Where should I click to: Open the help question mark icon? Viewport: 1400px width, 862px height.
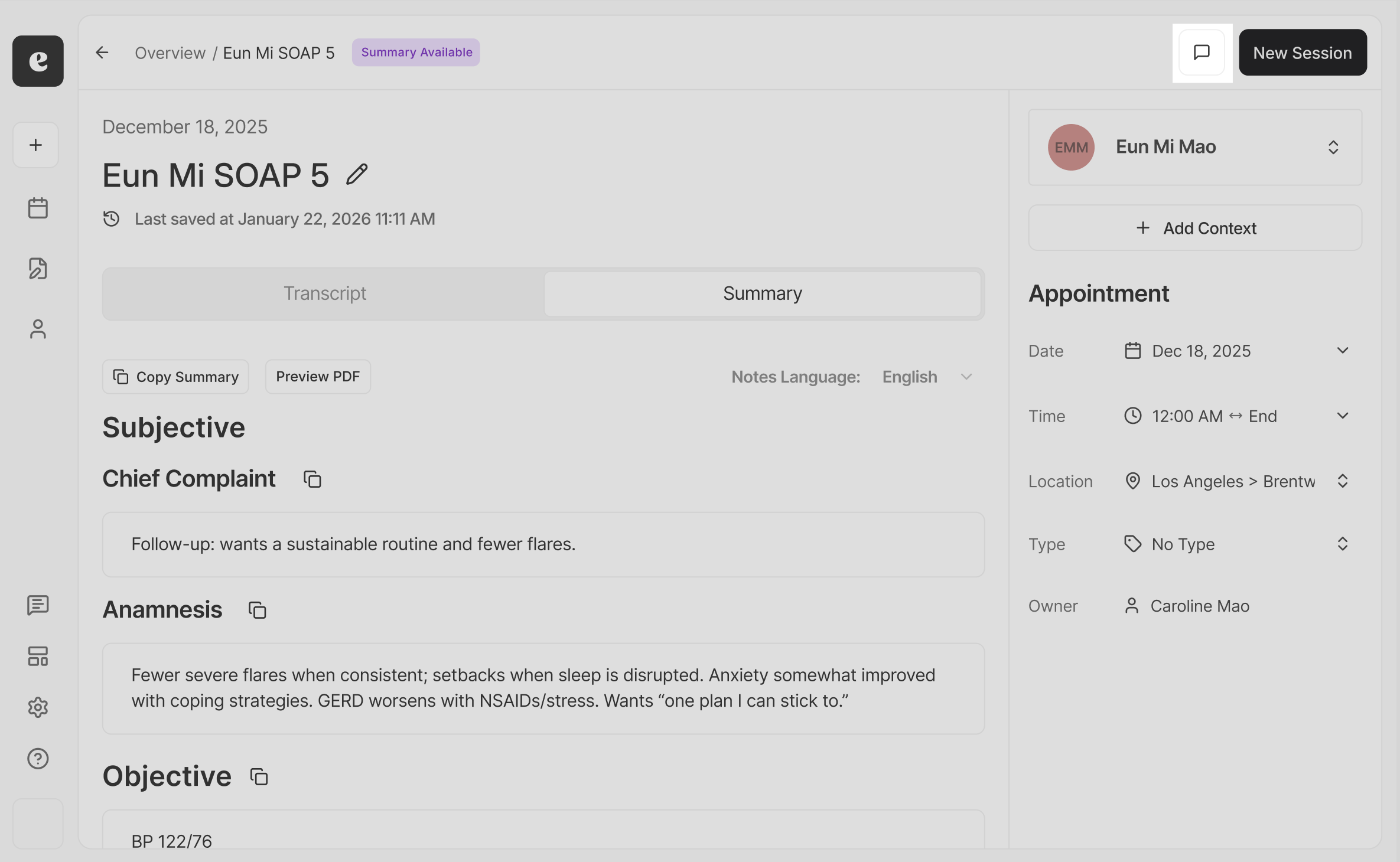(x=38, y=759)
